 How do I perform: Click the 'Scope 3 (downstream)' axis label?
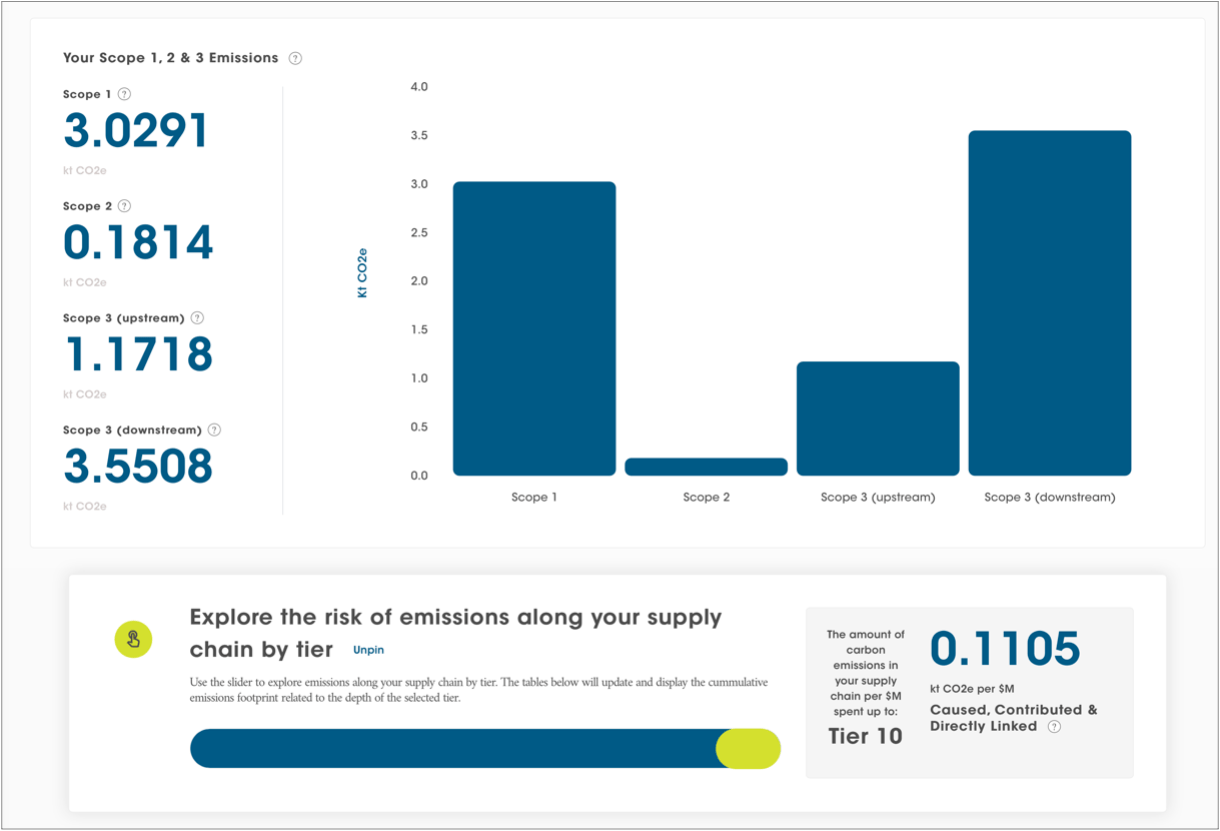point(1049,497)
